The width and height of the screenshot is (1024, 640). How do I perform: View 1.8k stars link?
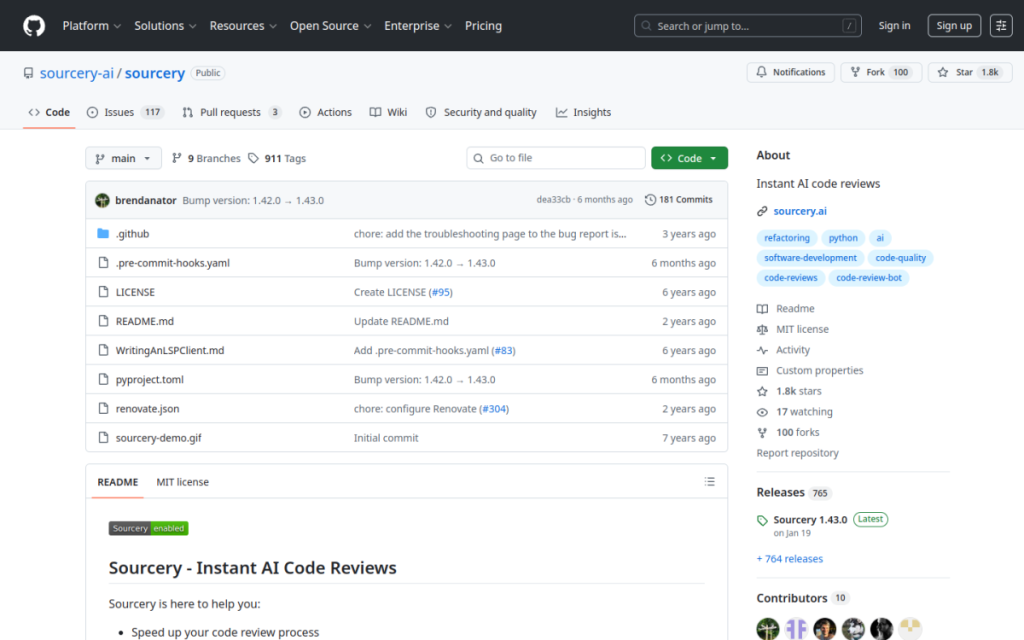[x=790, y=391]
